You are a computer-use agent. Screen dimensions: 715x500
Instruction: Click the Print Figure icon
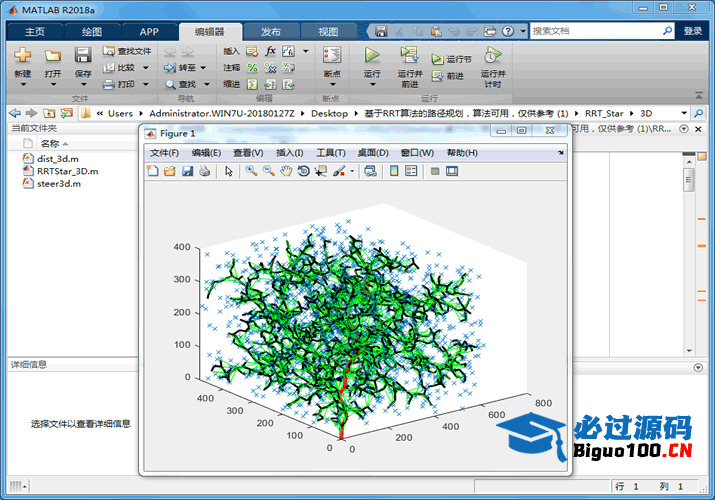pos(204,171)
